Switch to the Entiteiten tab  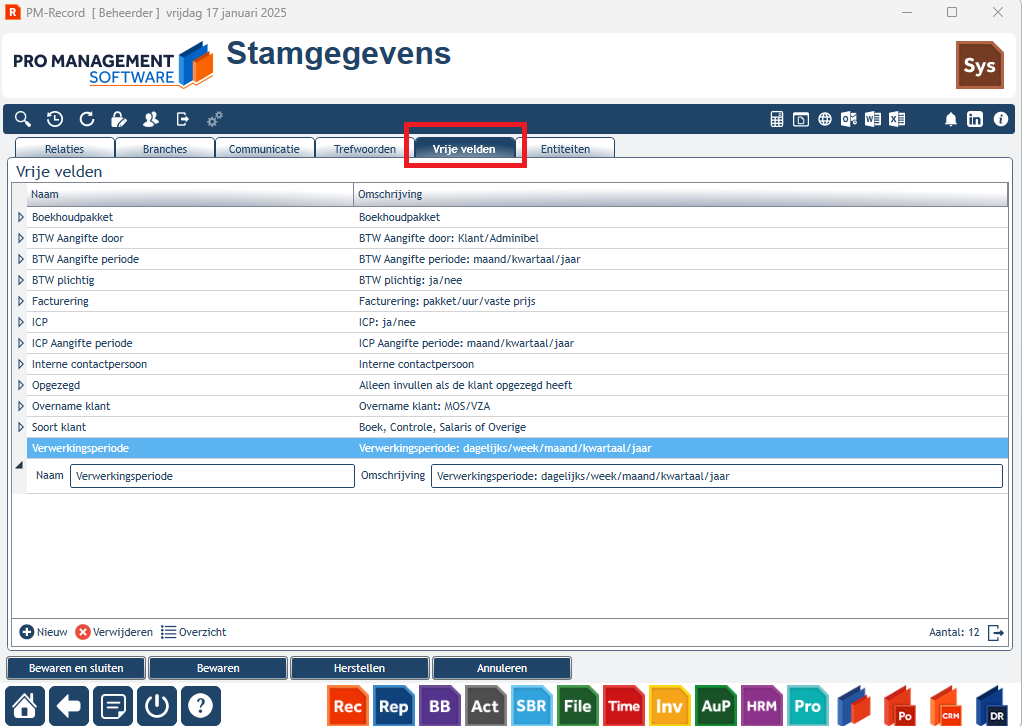(565, 149)
